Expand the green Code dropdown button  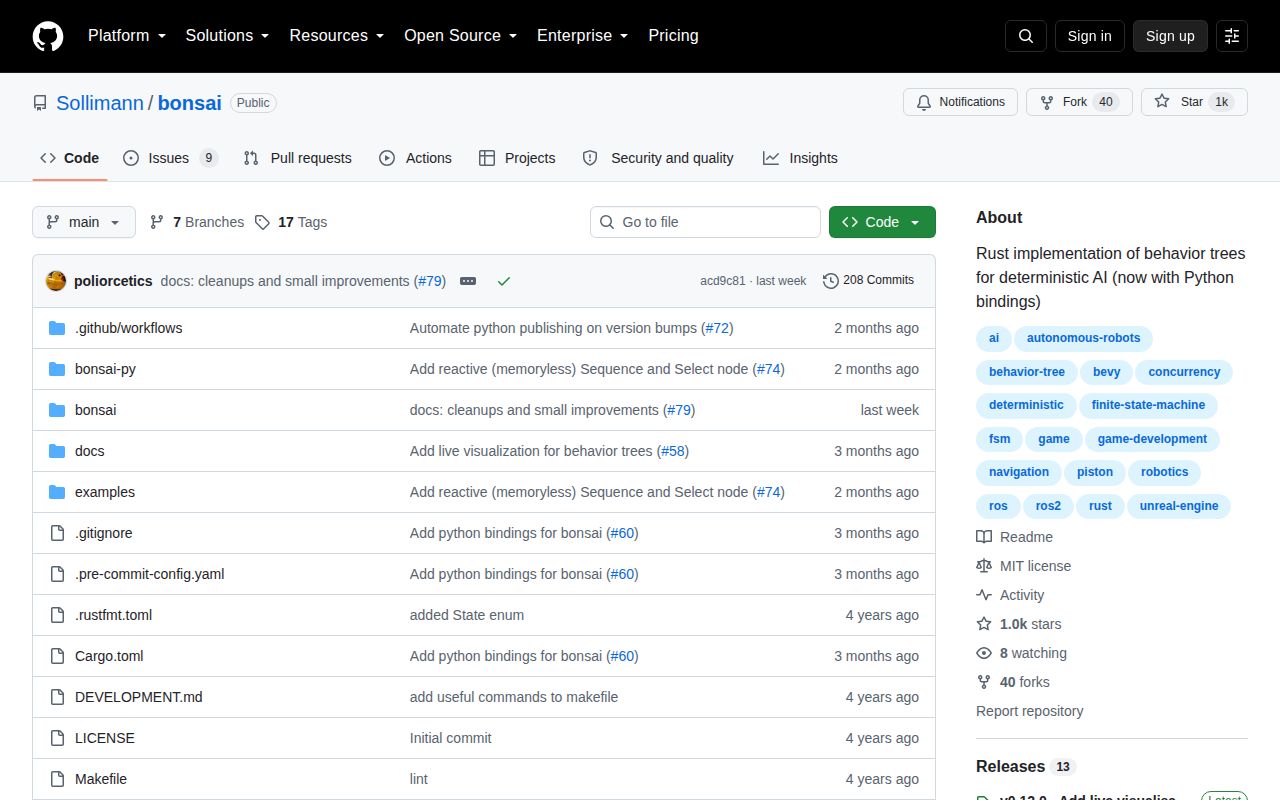coord(882,222)
